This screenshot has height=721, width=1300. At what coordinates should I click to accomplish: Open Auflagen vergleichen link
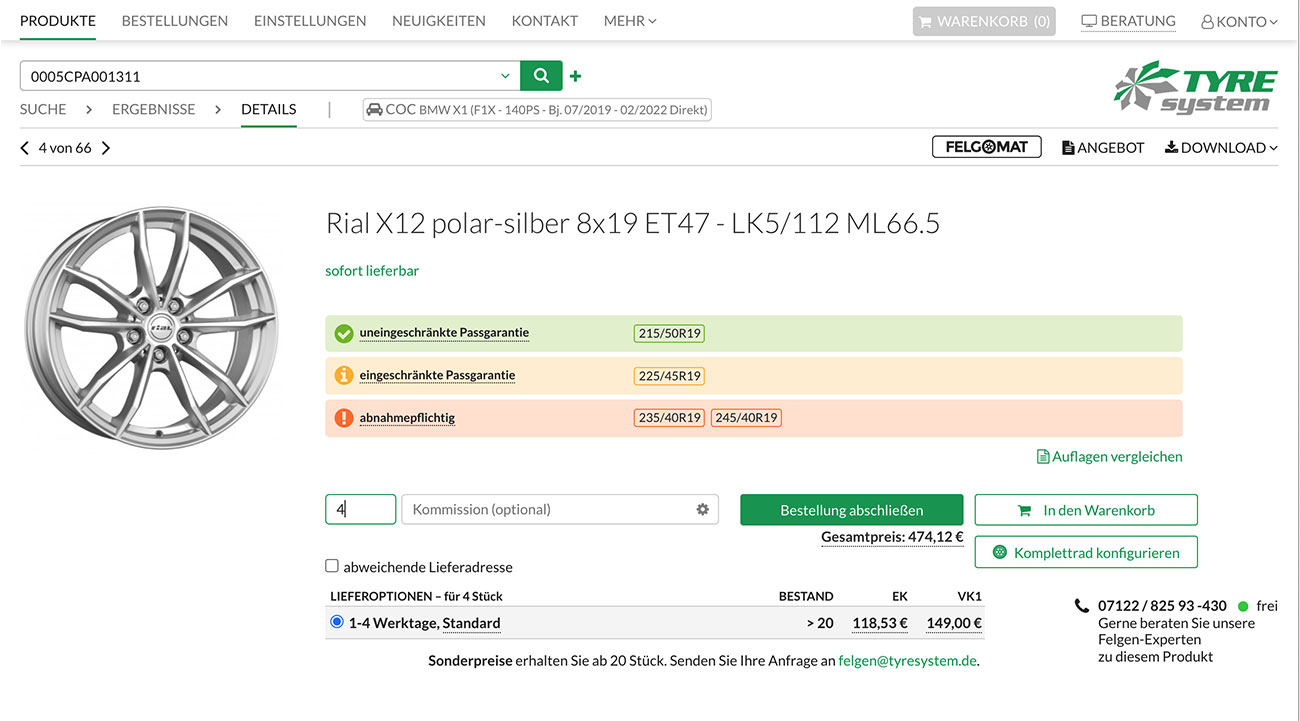point(1110,456)
